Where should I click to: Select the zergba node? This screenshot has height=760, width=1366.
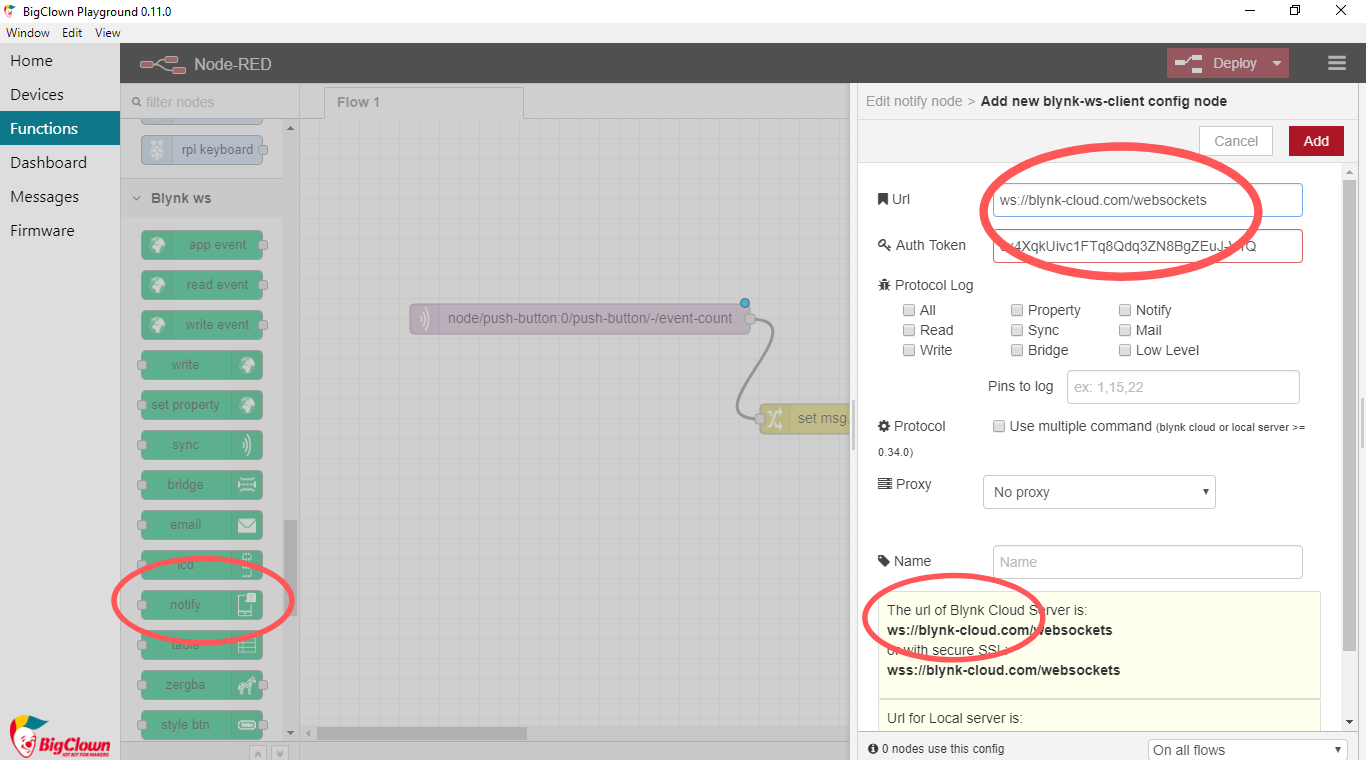[x=202, y=685]
